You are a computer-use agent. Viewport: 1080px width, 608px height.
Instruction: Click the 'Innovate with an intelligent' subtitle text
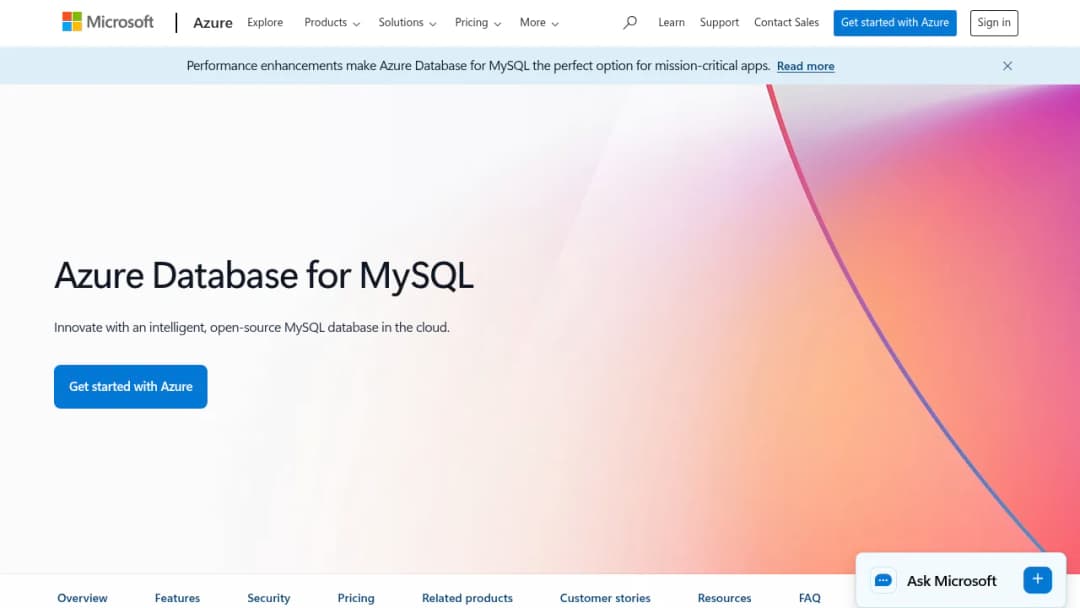coord(251,328)
